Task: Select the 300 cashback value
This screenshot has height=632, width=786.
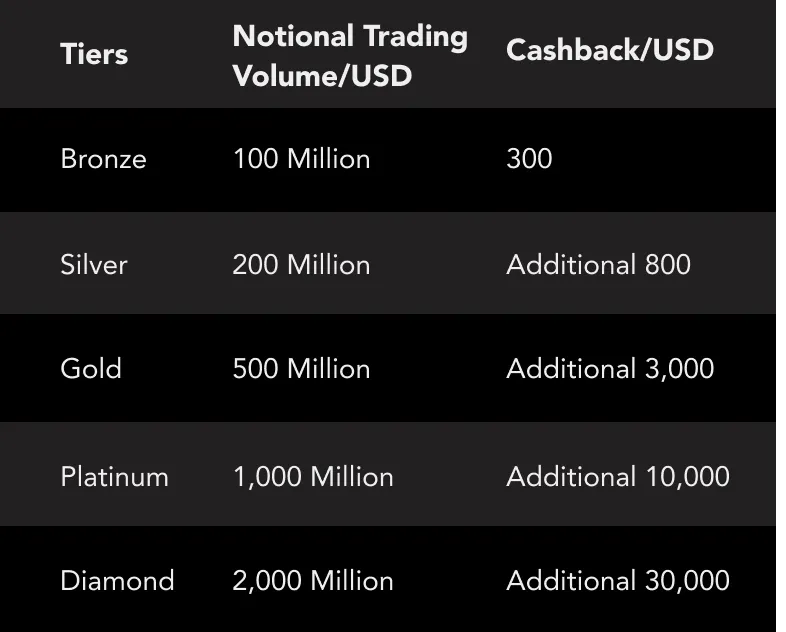Action: tap(529, 158)
